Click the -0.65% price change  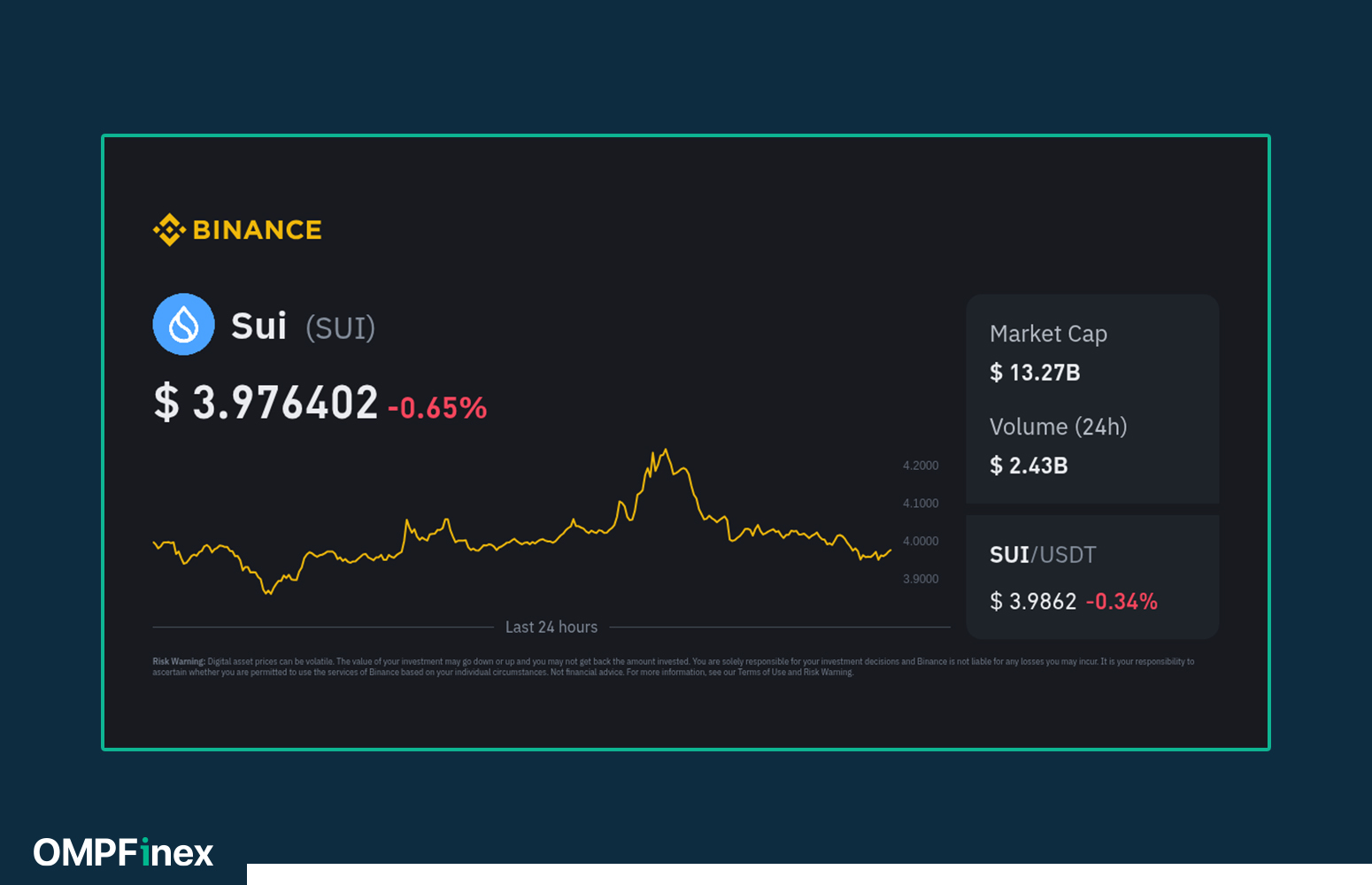[x=437, y=408]
